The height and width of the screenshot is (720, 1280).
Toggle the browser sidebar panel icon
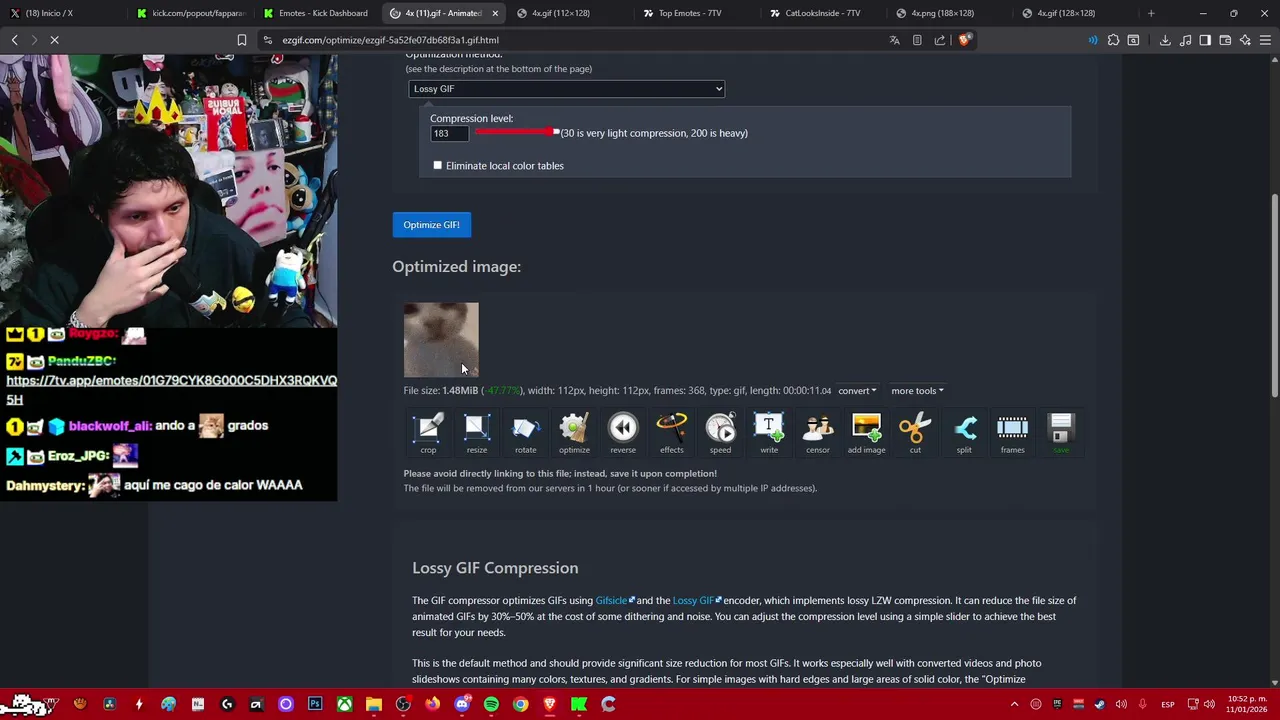pyautogui.click(x=1205, y=40)
